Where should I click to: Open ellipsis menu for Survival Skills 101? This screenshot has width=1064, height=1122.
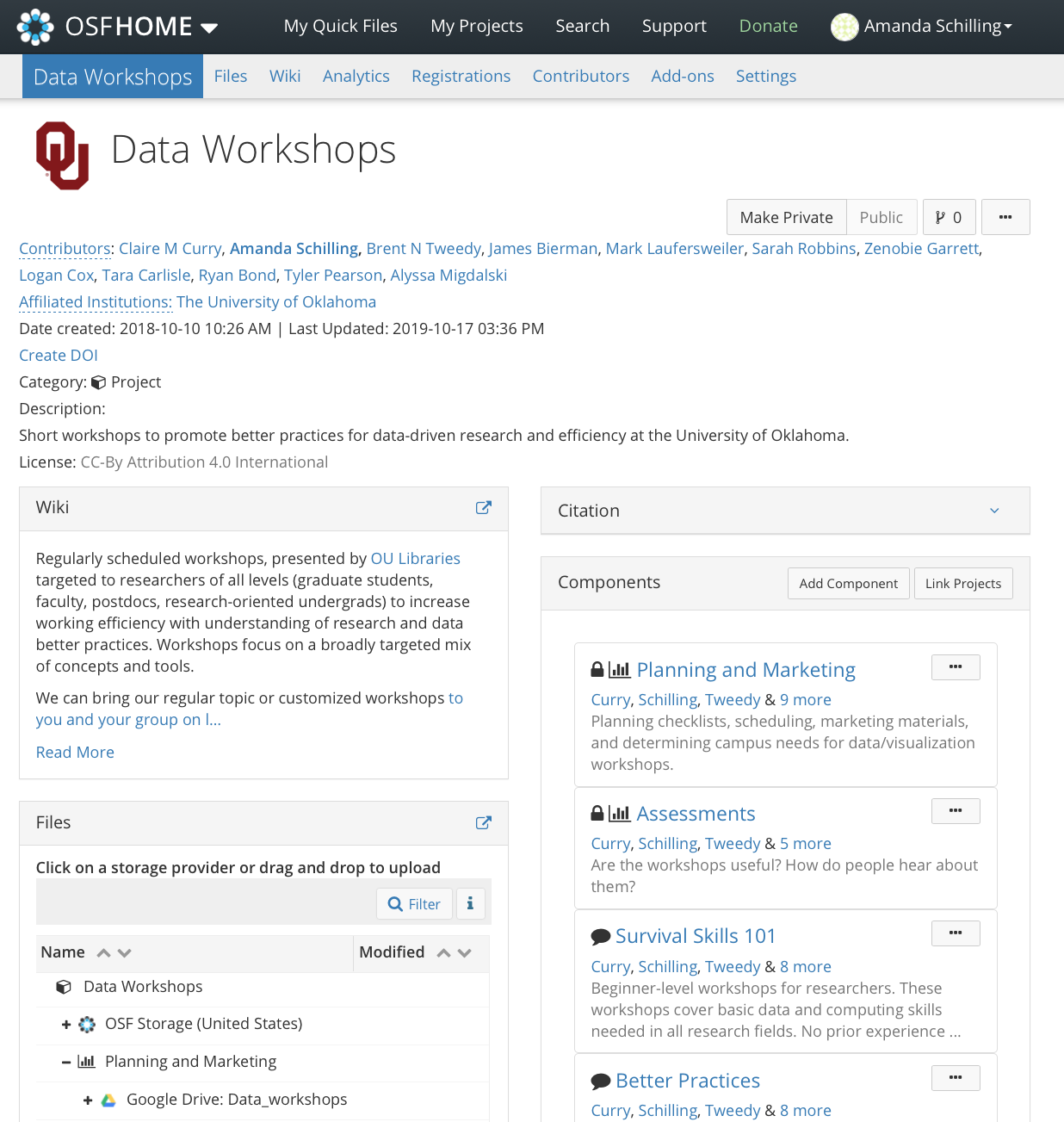tap(955, 933)
